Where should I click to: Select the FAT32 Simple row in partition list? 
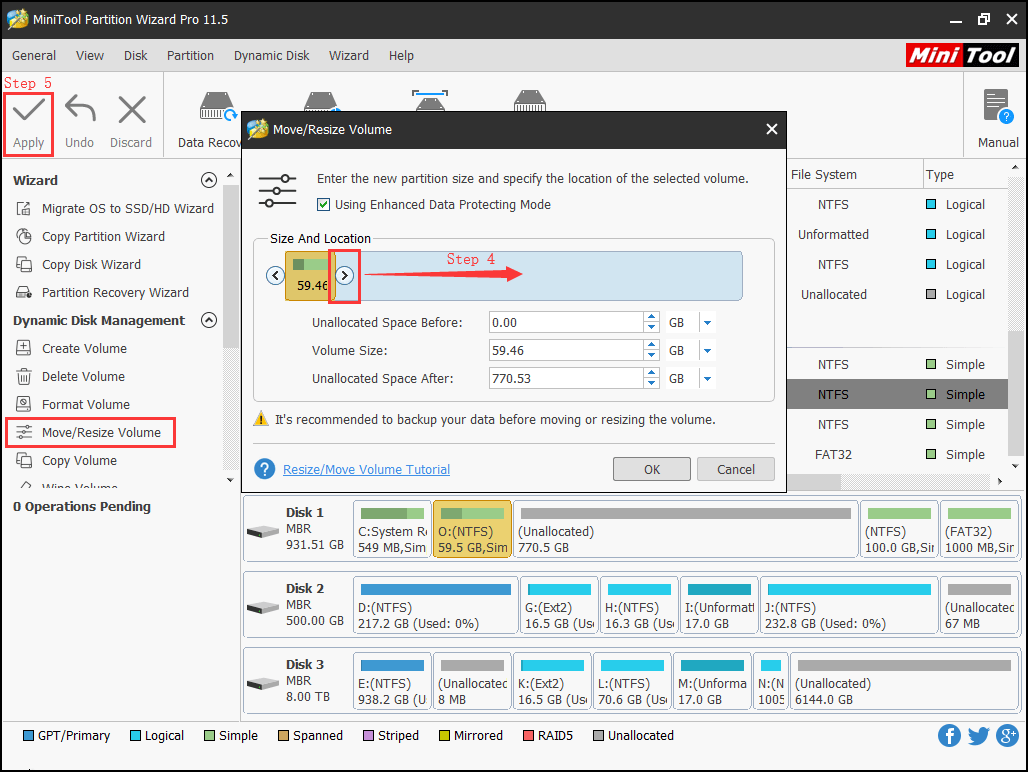click(x=897, y=455)
